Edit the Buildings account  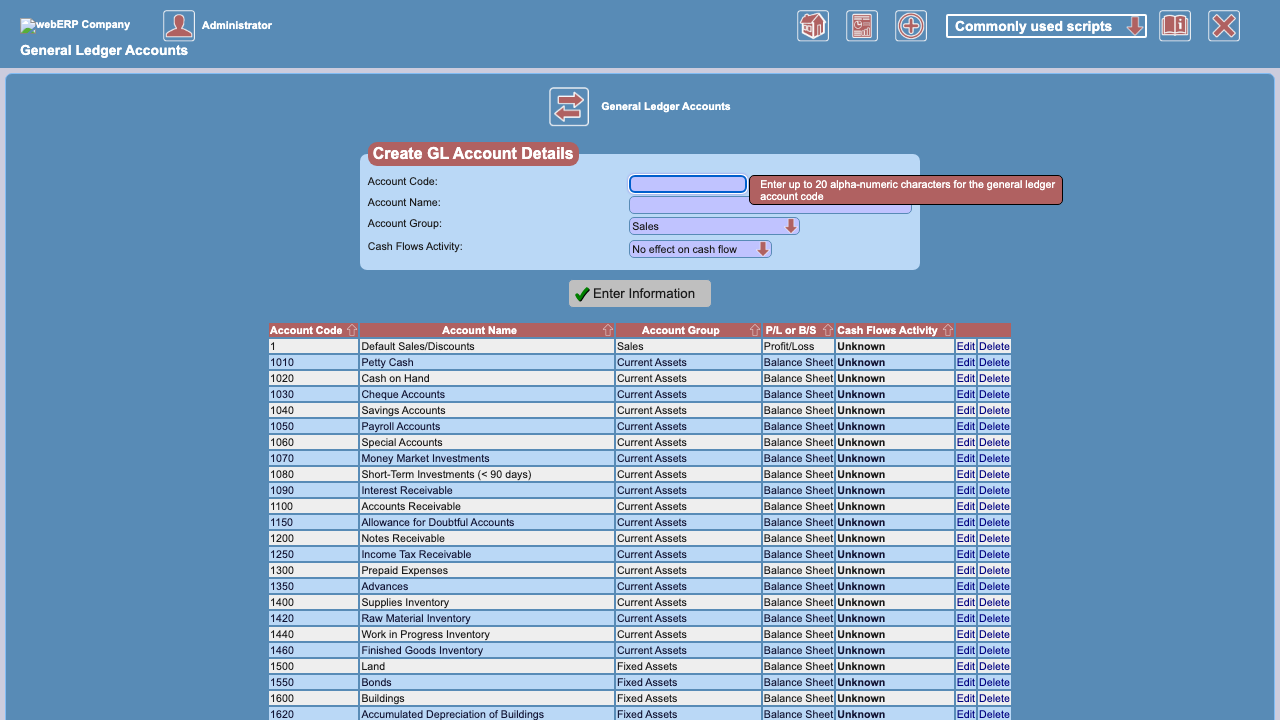click(965, 698)
